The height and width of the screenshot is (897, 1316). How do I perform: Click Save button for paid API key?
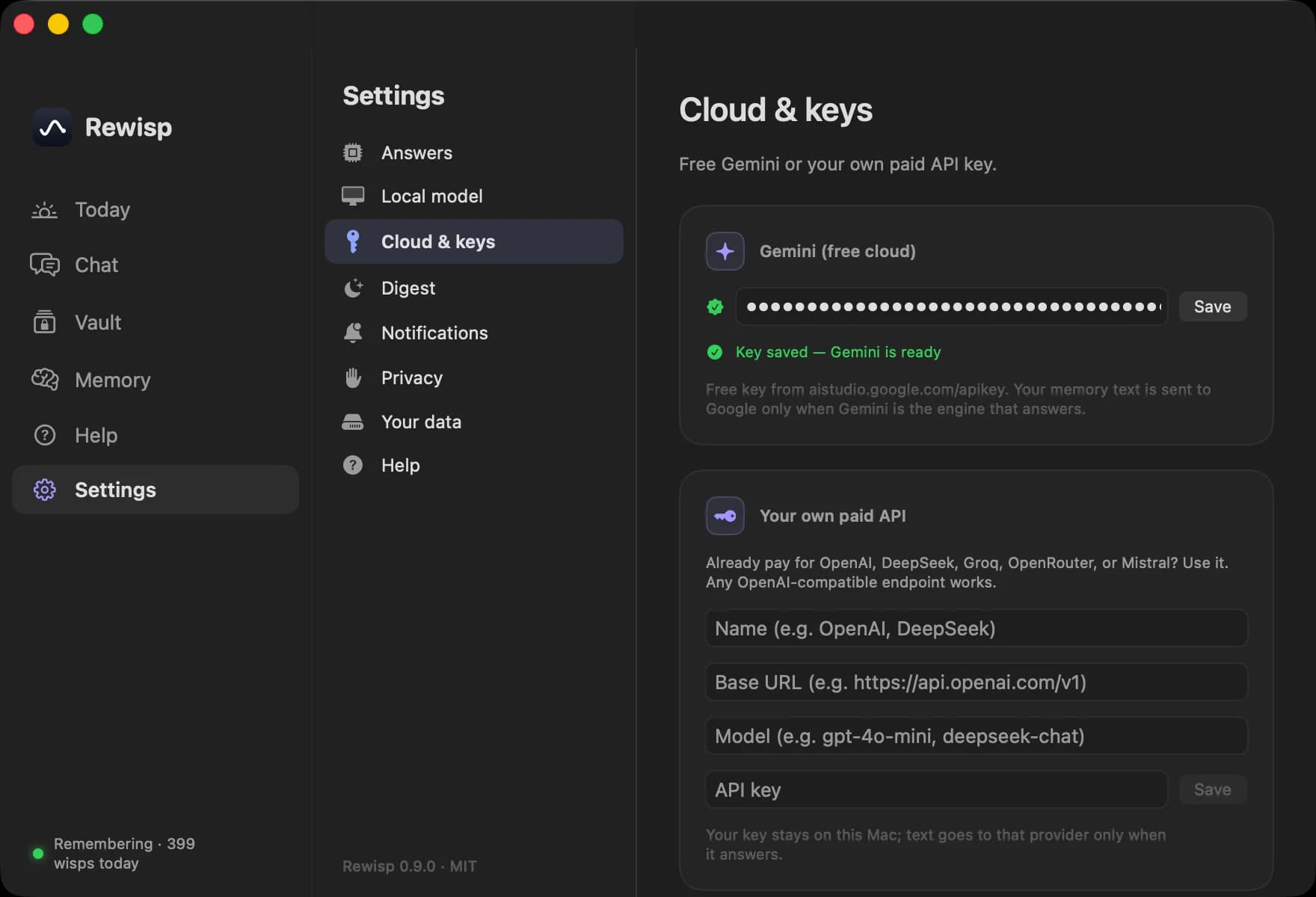[1212, 789]
